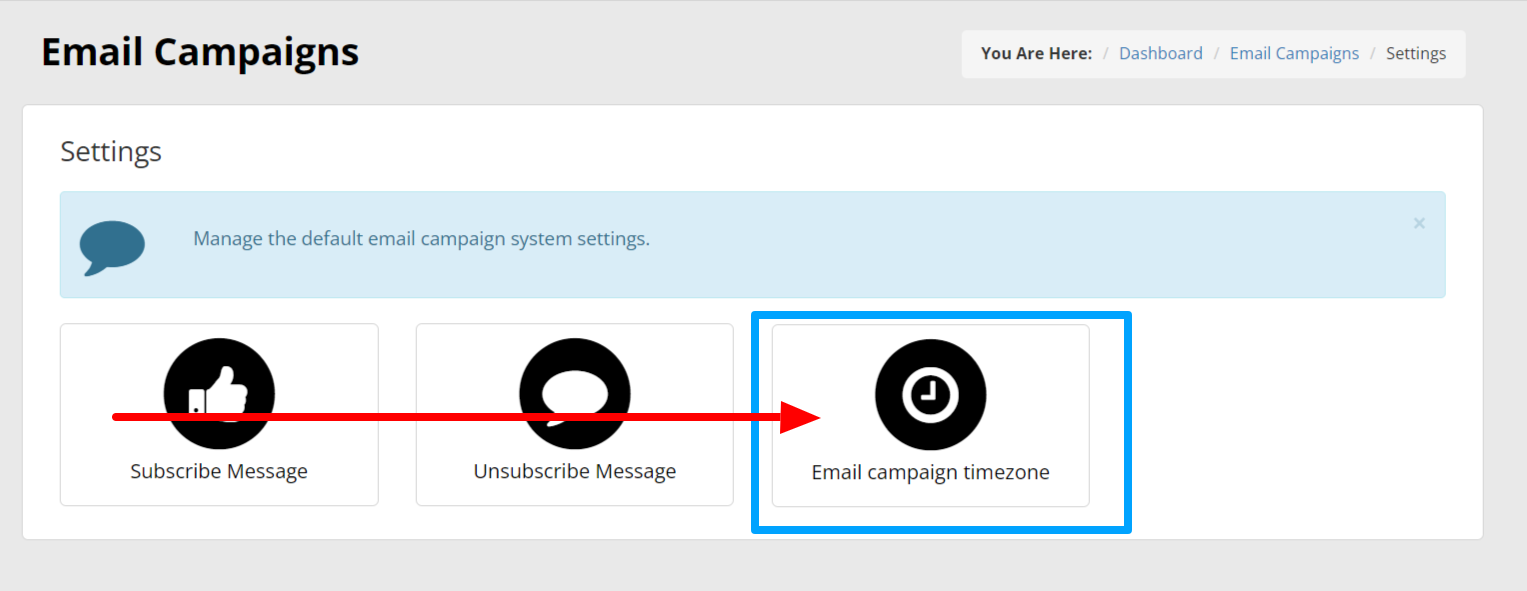This screenshot has width=1527, height=591.
Task: Click the Settings breadcrumb text
Action: [1416, 54]
